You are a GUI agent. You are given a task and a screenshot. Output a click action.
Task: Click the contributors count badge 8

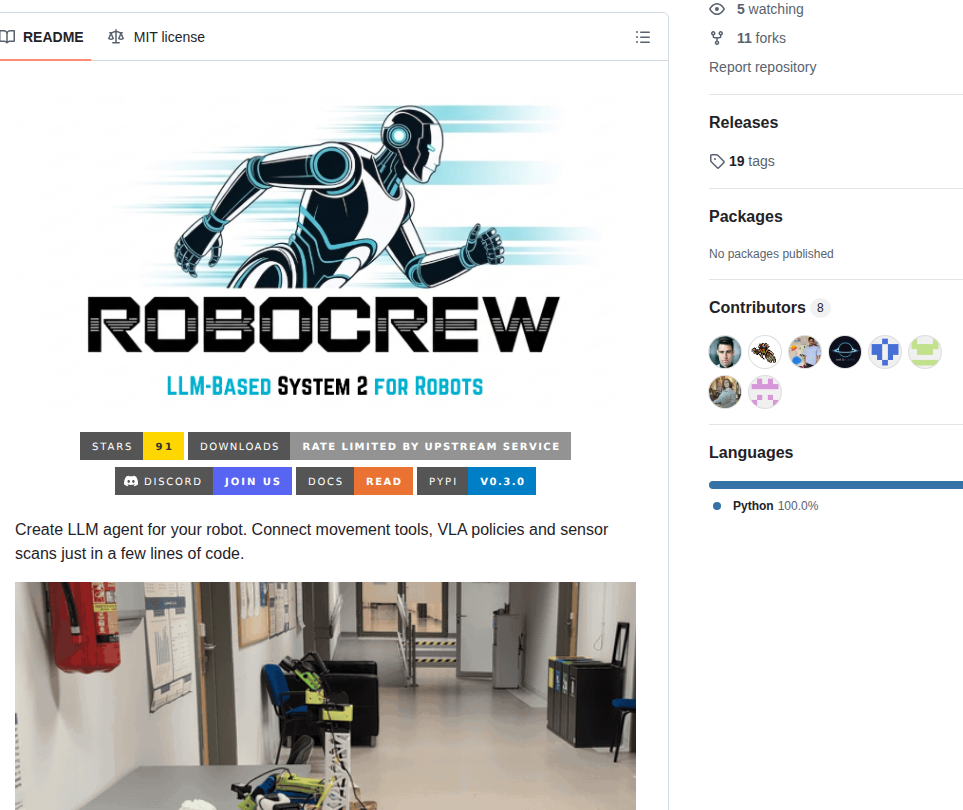tap(820, 308)
